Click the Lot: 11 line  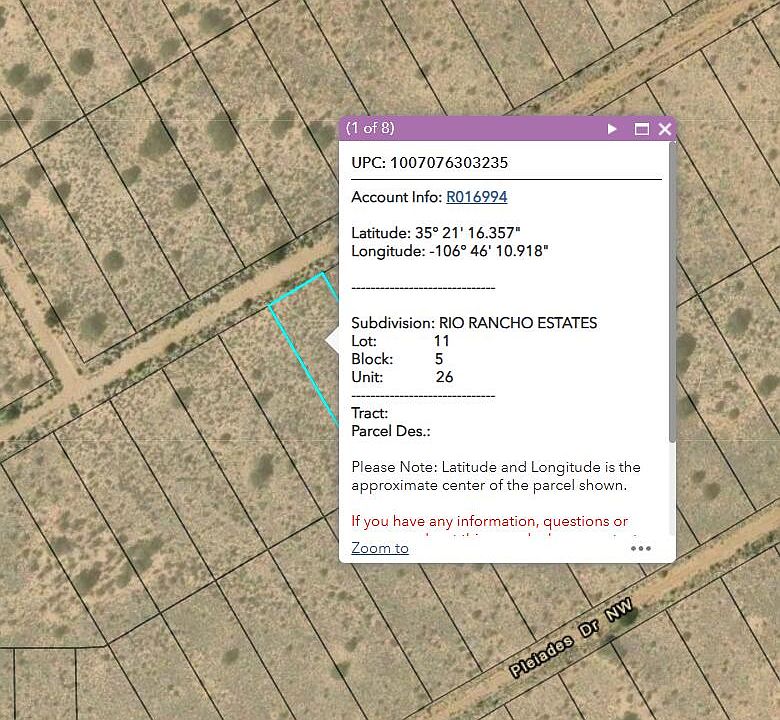pos(400,341)
